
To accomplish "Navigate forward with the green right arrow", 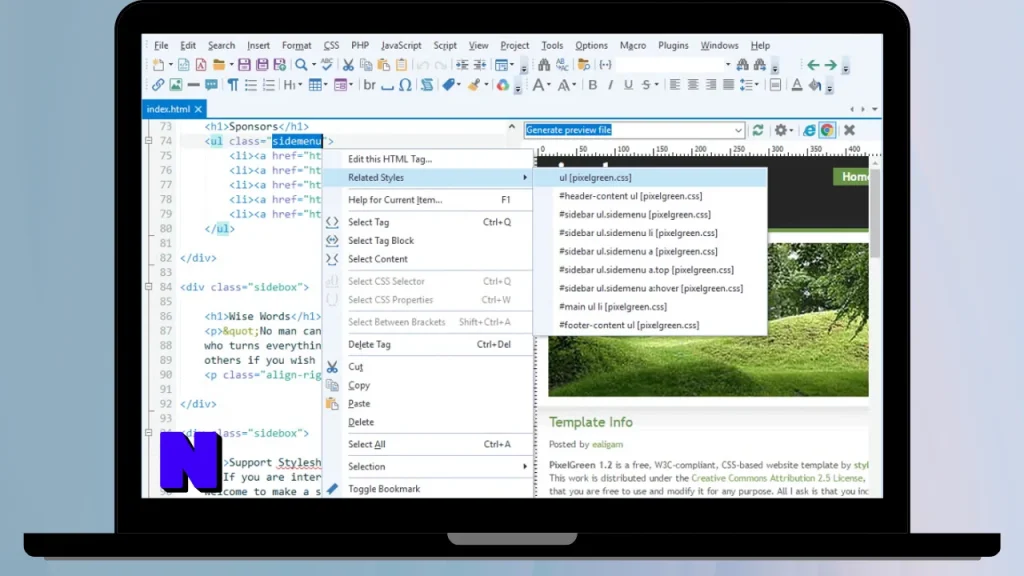I will pos(830,65).
